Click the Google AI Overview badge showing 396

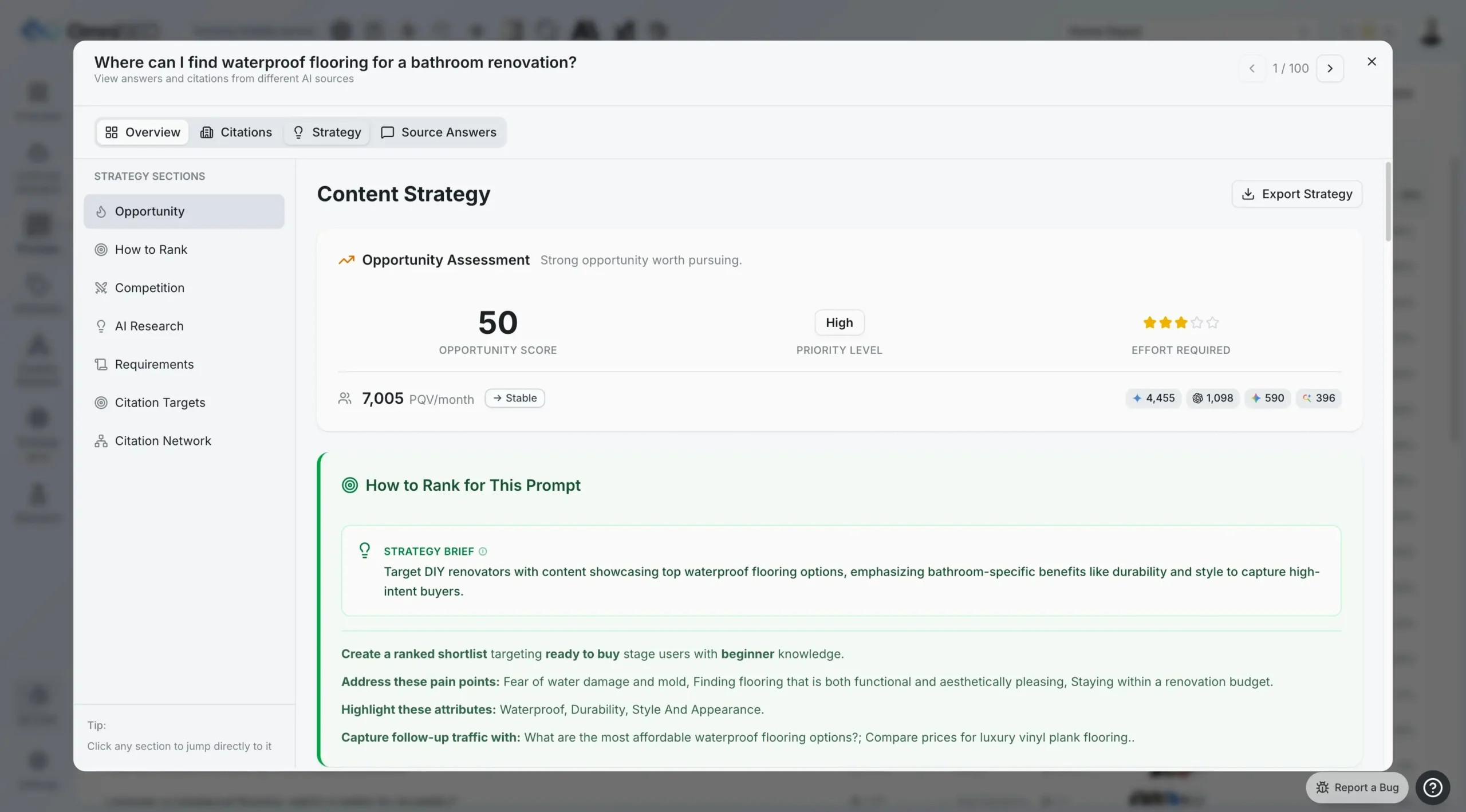[x=1319, y=398]
